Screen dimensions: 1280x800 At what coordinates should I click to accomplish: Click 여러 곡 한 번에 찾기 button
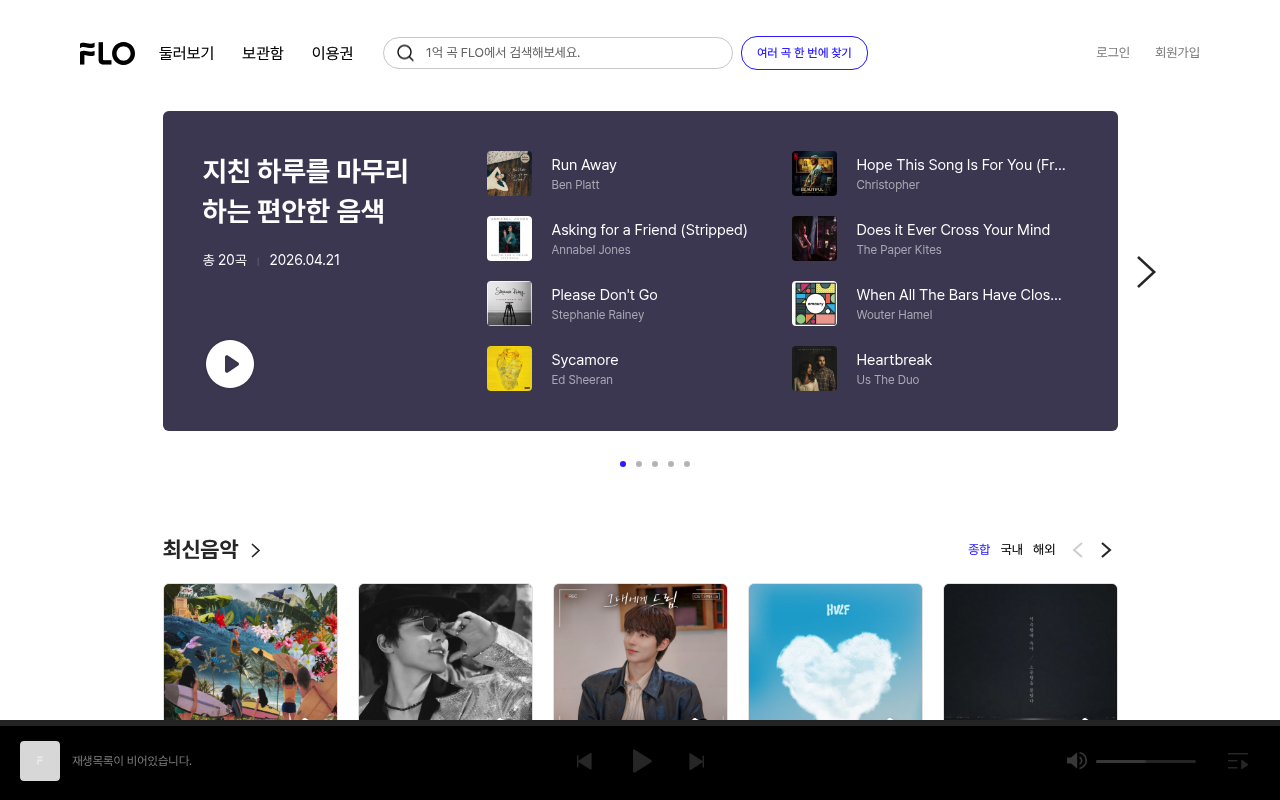(x=804, y=53)
